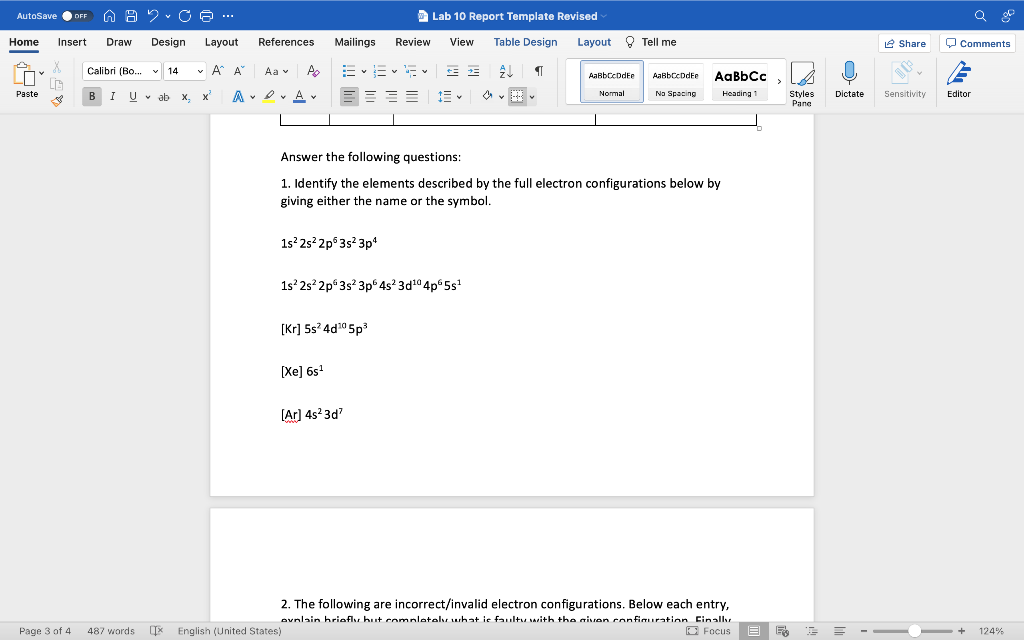Viewport: 1024px width, 640px height.
Task: Toggle underline formatting
Action: coord(131,96)
